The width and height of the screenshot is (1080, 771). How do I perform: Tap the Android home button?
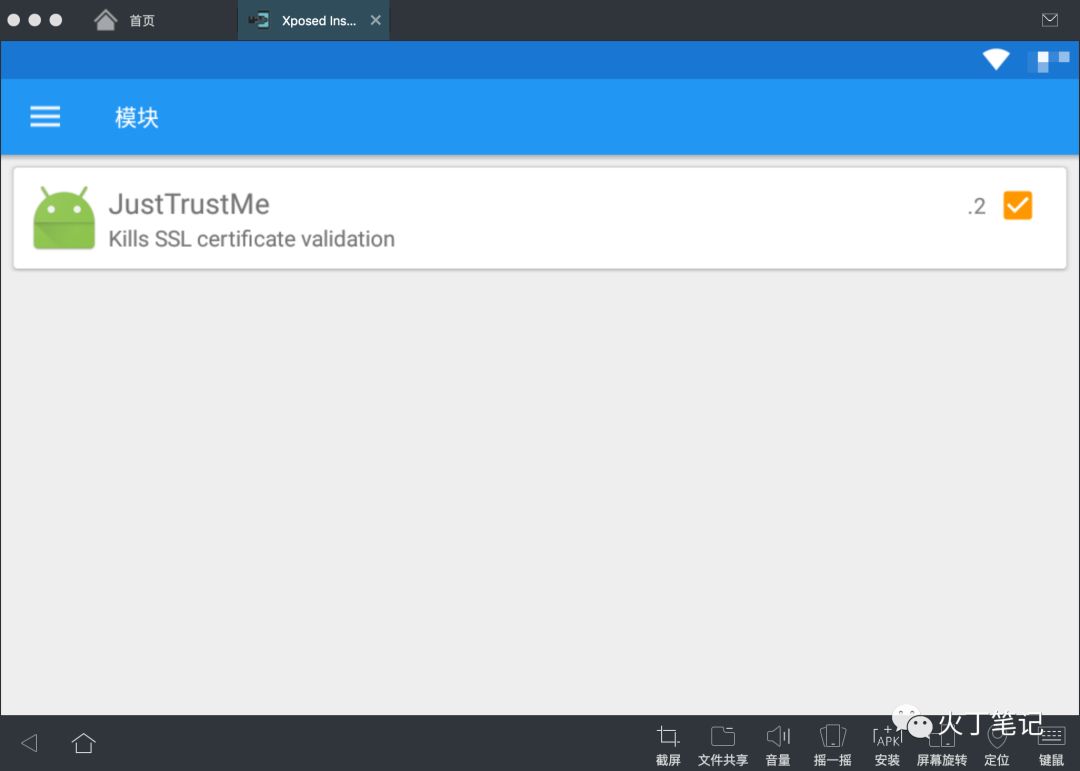pyautogui.click(x=83, y=743)
